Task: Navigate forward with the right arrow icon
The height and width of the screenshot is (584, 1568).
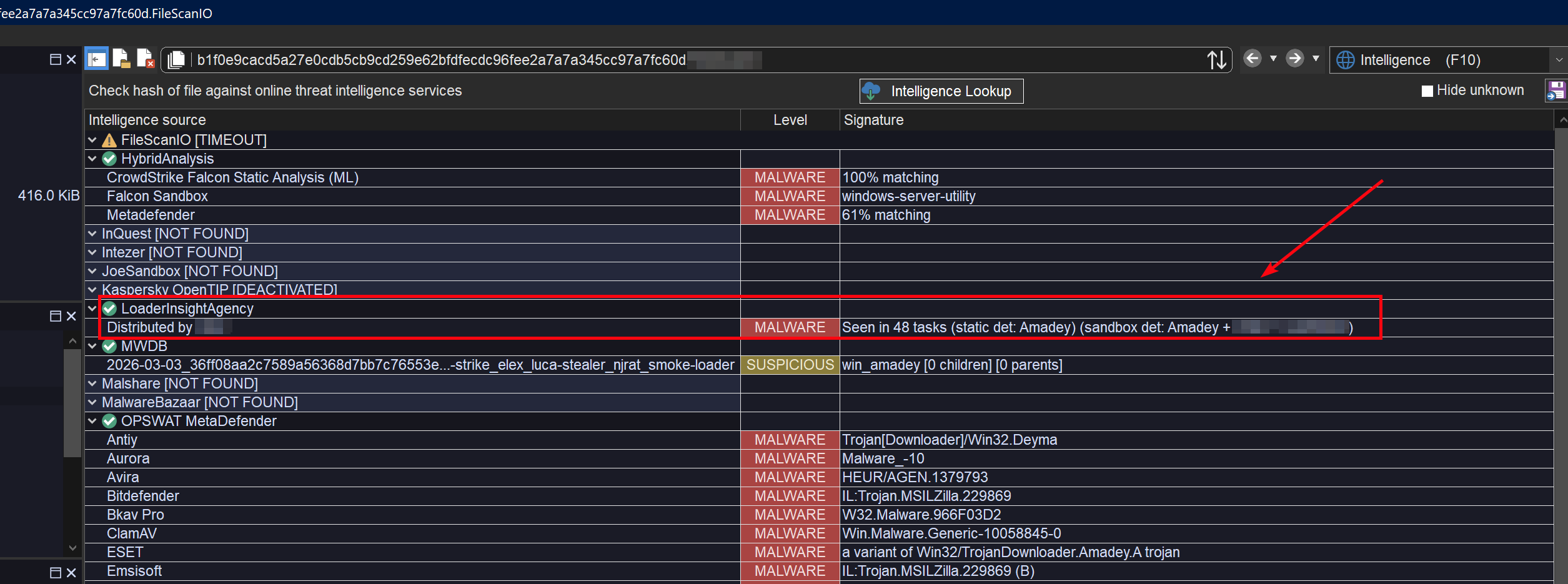Action: (x=1294, y=58)
